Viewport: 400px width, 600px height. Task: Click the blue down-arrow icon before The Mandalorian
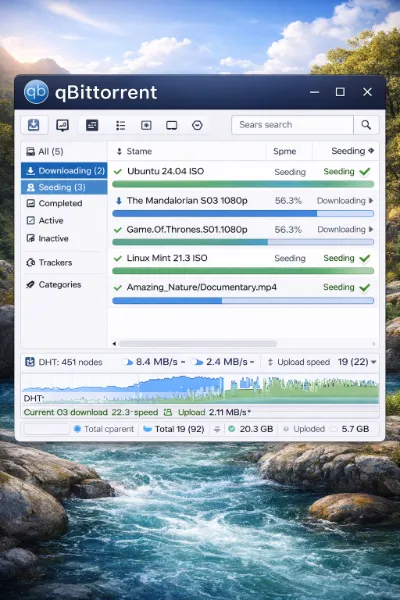pos(119,201)
